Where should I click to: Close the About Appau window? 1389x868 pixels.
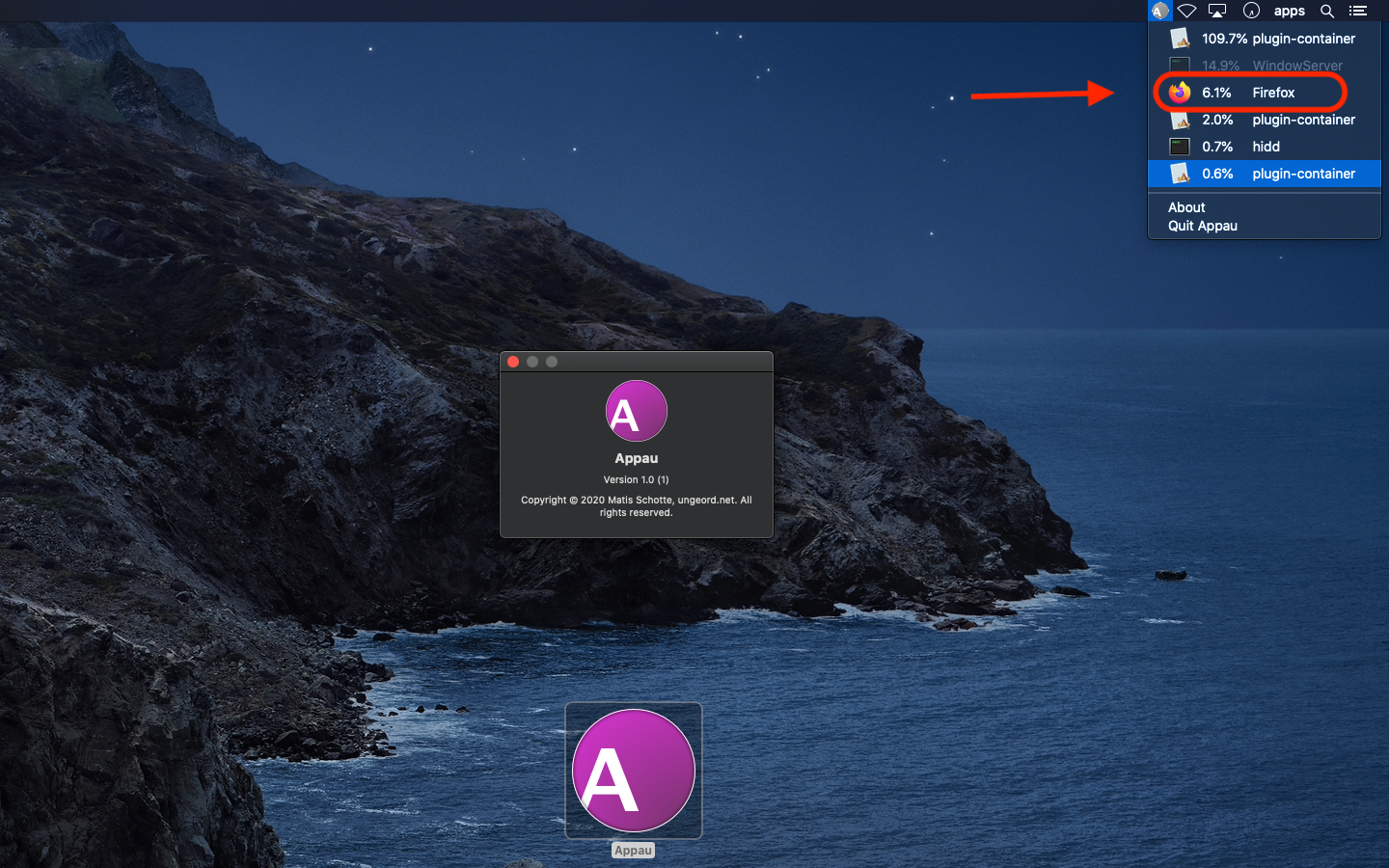pos(513,362)
